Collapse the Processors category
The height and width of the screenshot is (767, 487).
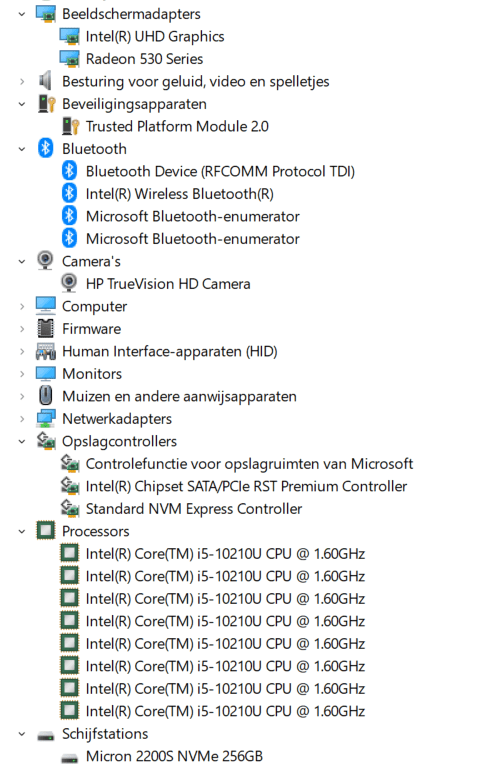[x=22, y=532]
